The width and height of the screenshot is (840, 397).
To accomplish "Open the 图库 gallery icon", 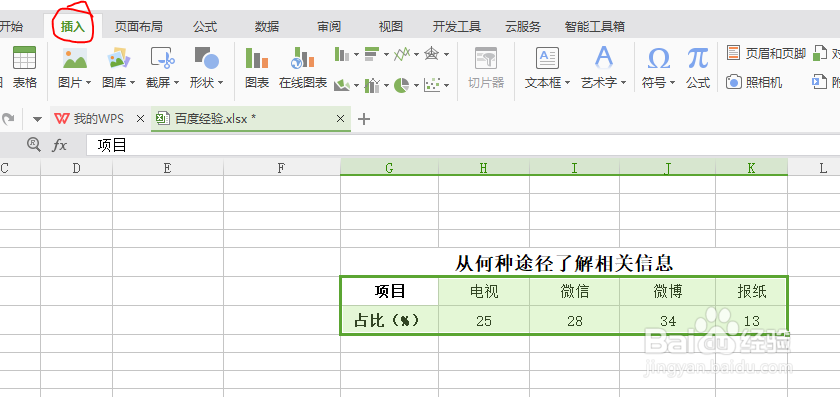I will [x=118, y=58].
